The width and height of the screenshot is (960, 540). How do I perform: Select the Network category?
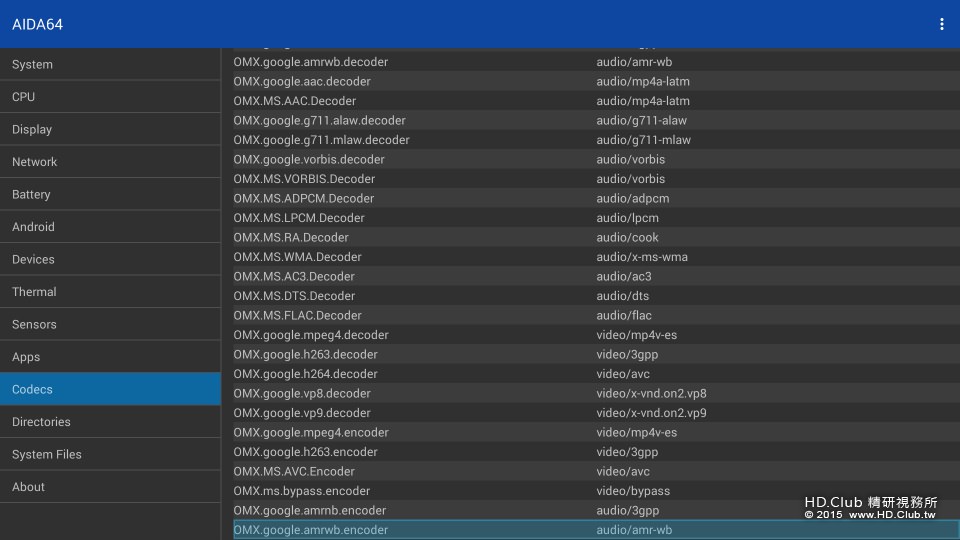tap(110, 162)
